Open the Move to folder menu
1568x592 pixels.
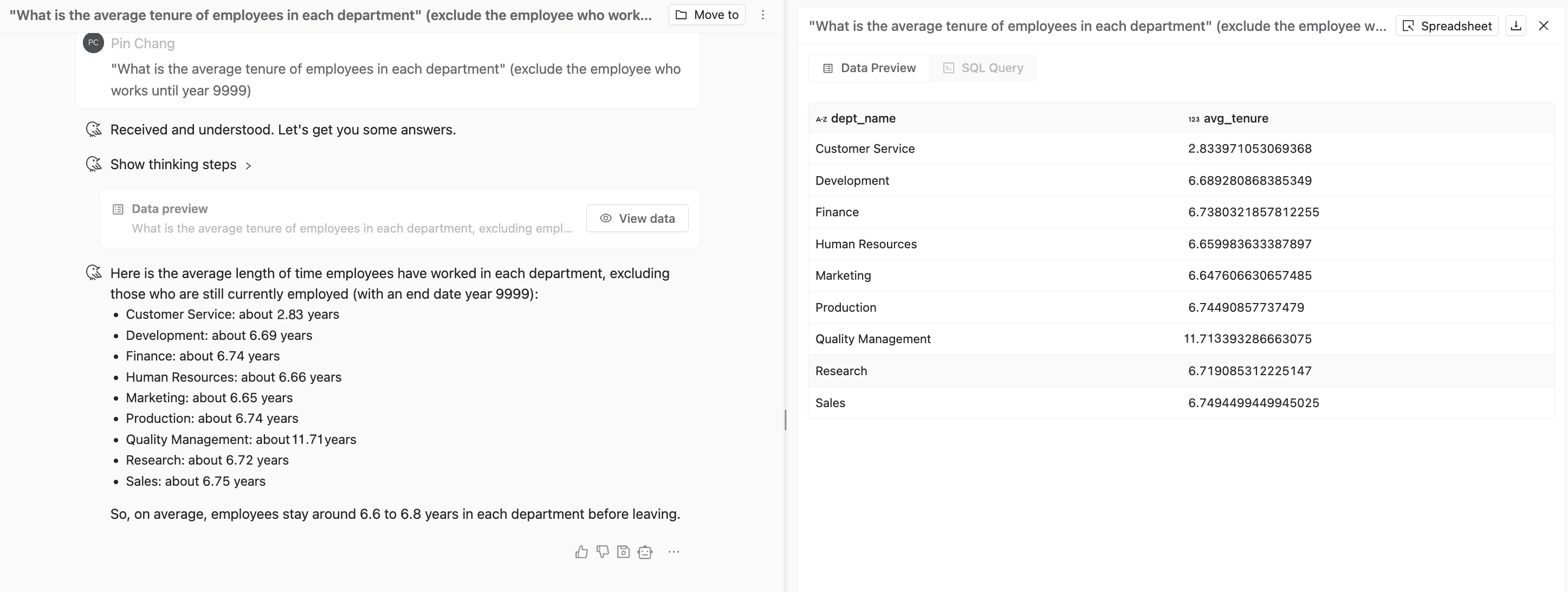(x=707, y=15)
